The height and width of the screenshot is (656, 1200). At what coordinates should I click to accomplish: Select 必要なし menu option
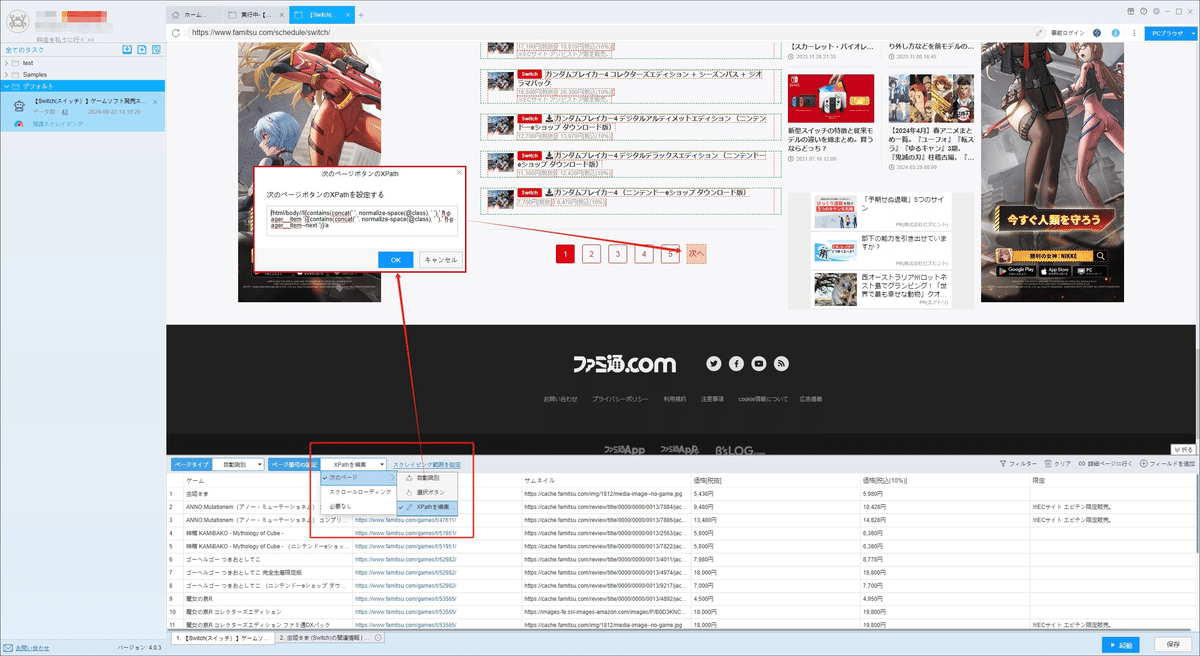pyautogui.click(x=358, y=507)
